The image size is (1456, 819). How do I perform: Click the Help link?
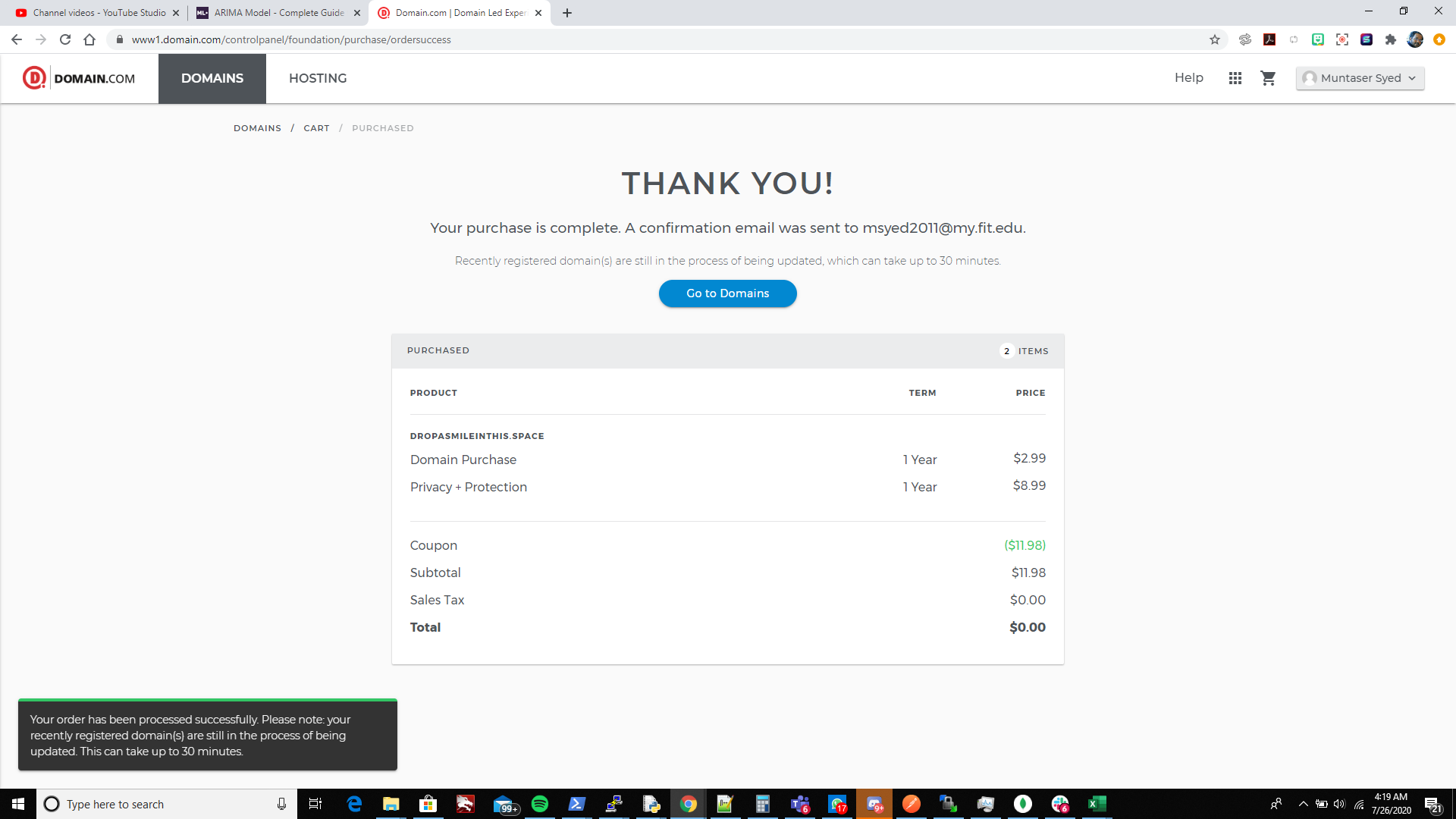1188,78
